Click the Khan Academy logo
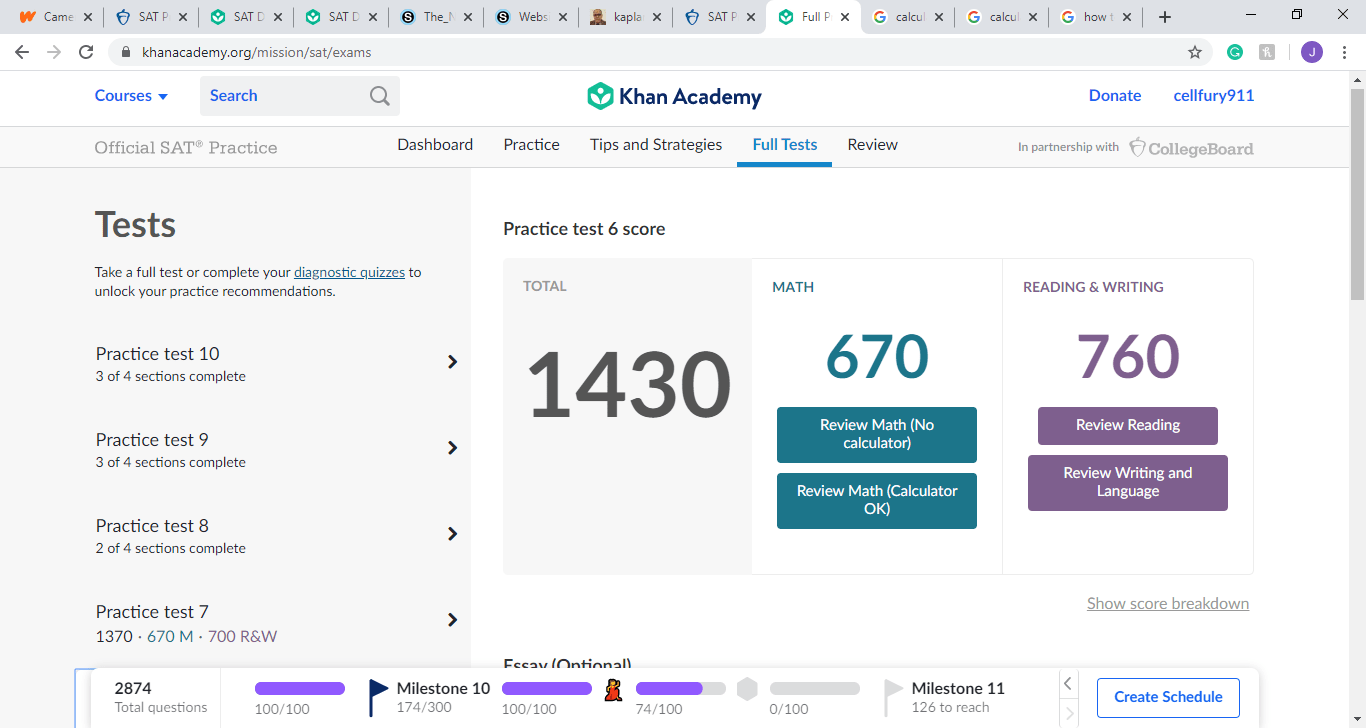 (x=674, y=96)
